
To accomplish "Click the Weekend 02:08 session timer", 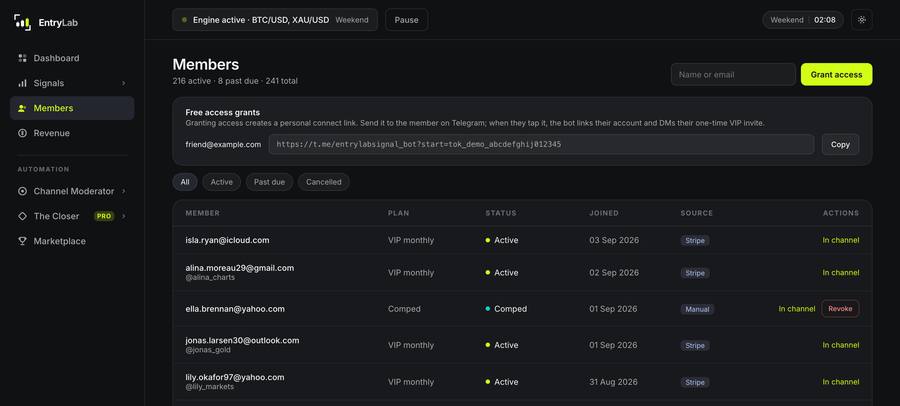I will [803, 20].
